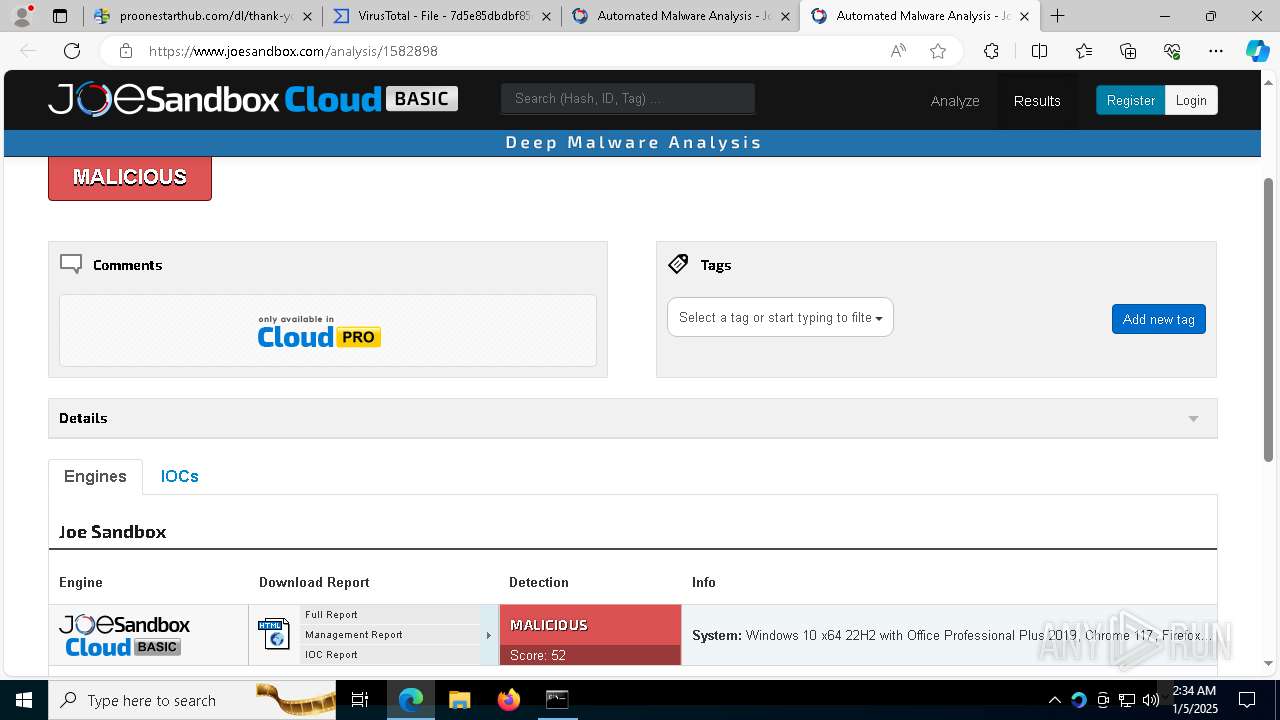Refresh the Joe Sandbox page
The height and width of the screenshot is (720, 1280).
(x=72, y=51)
